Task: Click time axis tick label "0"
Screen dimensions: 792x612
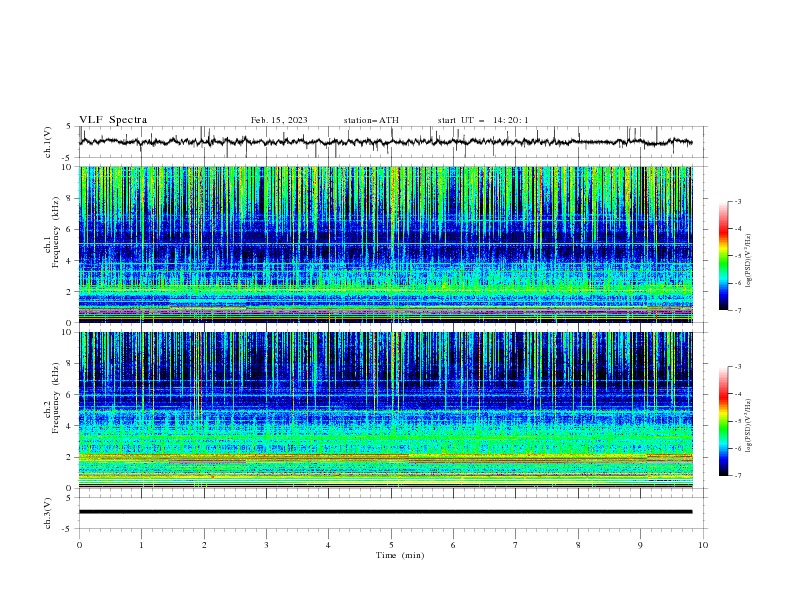Action: coord(79,545)
